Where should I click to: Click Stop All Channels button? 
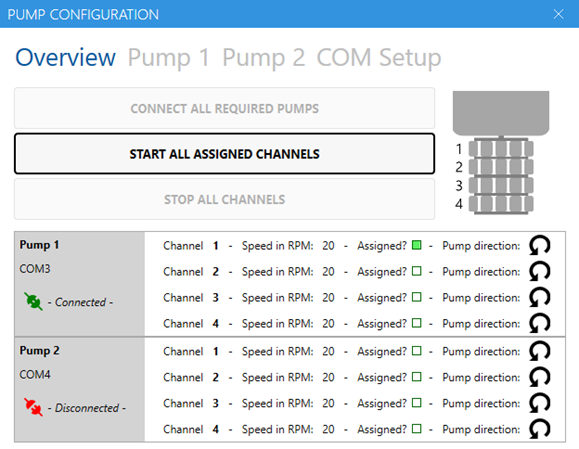coord(225,199)
